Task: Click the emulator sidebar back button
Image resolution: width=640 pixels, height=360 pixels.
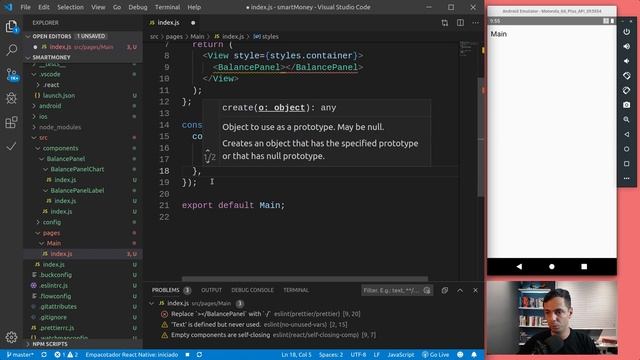Action: tap(627, 135)
